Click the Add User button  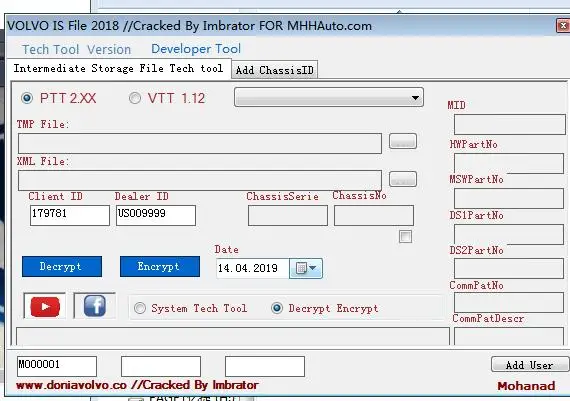tap(530, 365)
